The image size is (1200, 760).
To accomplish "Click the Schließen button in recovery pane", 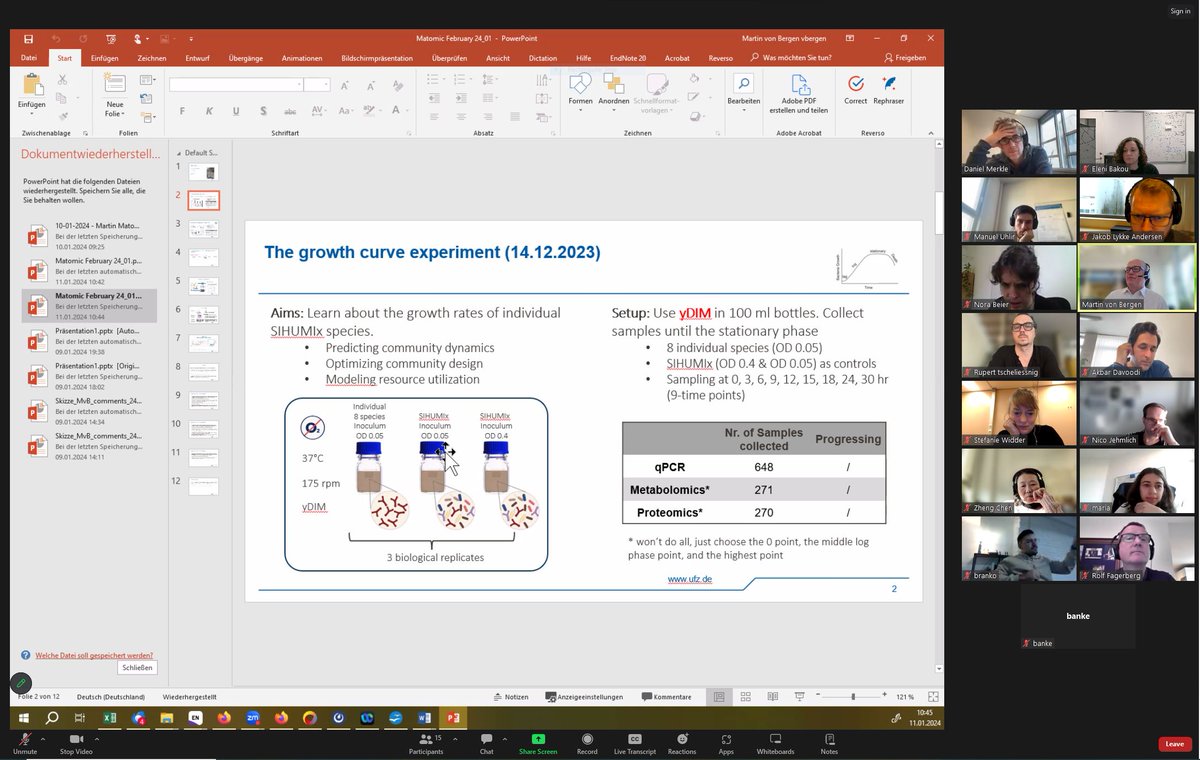I will (x=138, y=668).
